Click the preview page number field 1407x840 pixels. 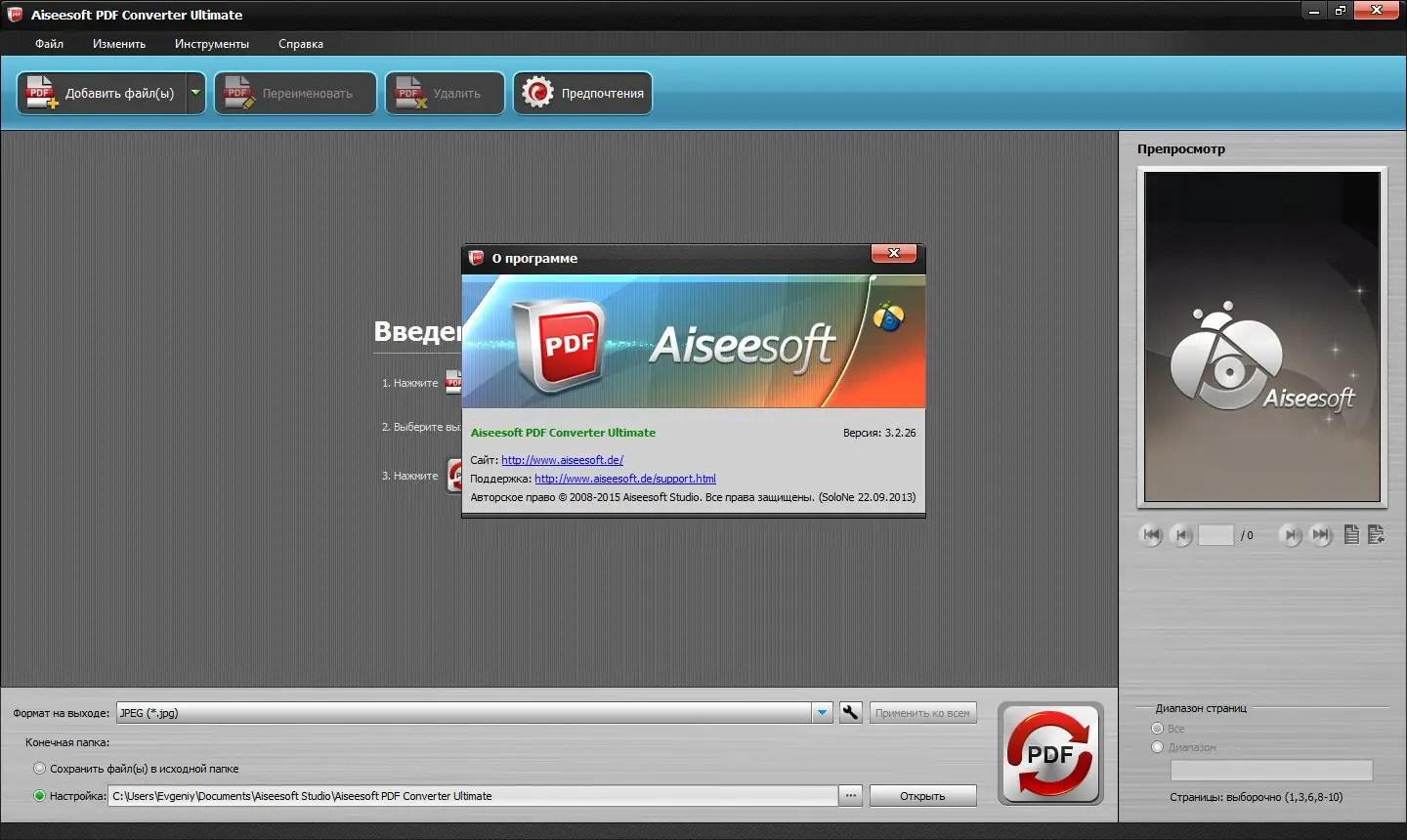coord(1215,534)
